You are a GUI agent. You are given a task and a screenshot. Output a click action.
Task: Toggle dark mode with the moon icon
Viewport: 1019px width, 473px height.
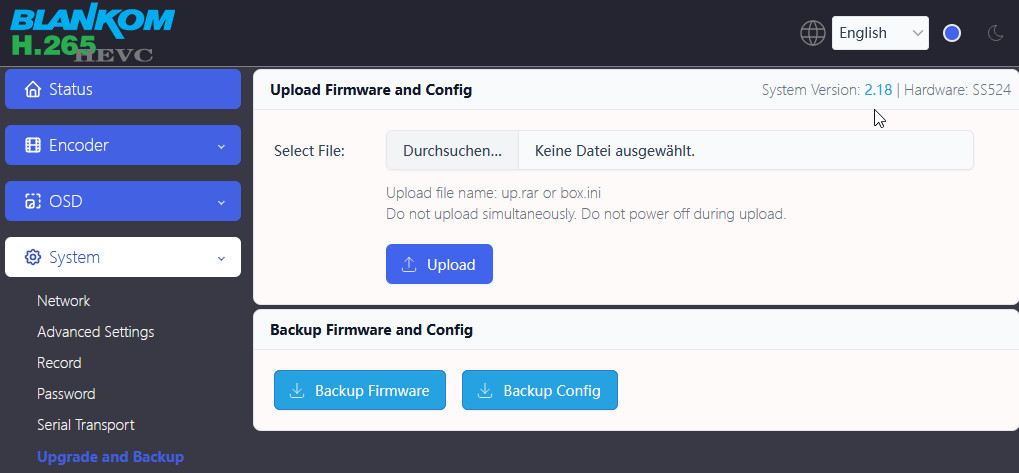(x=995, y=33)
